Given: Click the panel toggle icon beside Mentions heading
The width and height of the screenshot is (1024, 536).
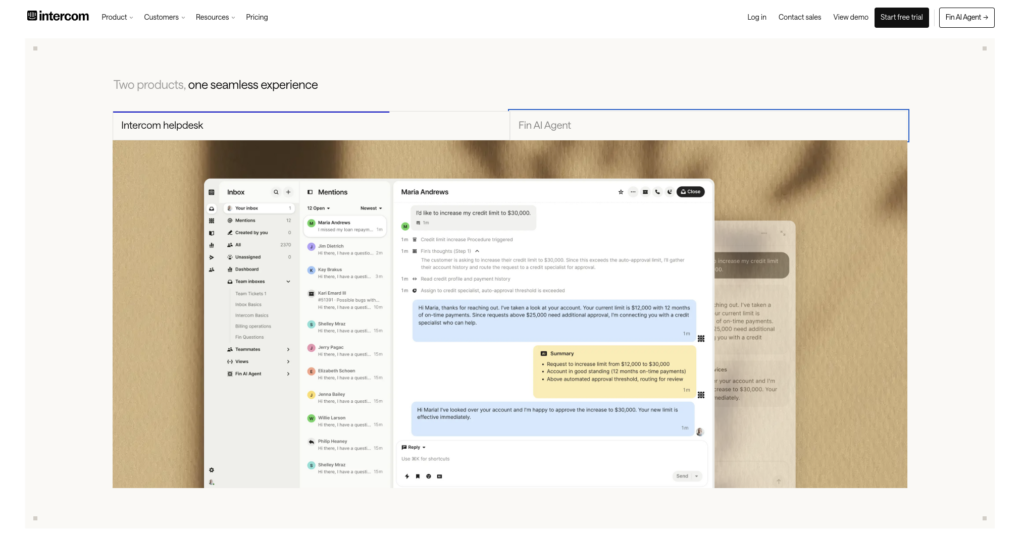Looking at the screenshot, I should 310,192.
